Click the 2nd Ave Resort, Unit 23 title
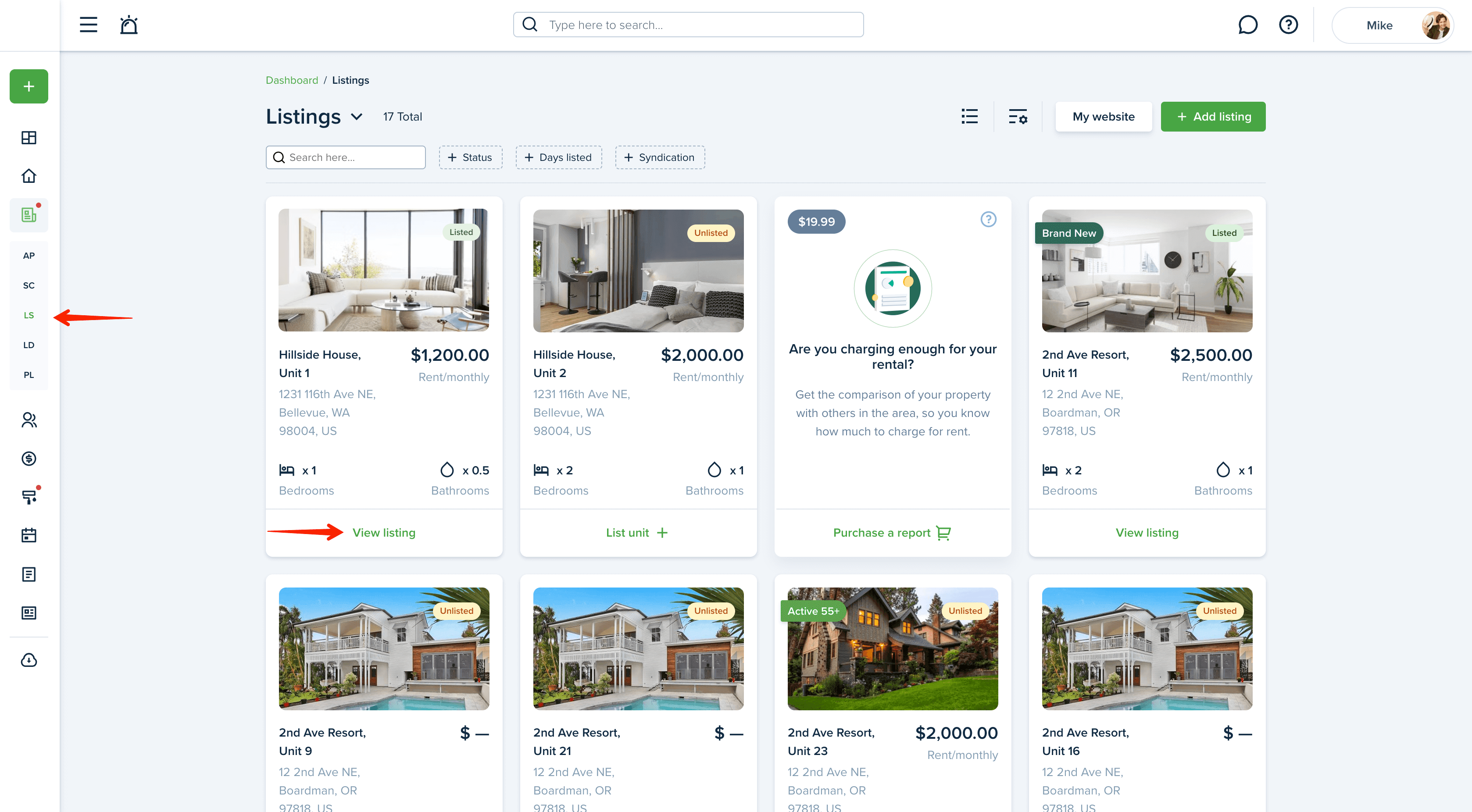 (830, 741)
